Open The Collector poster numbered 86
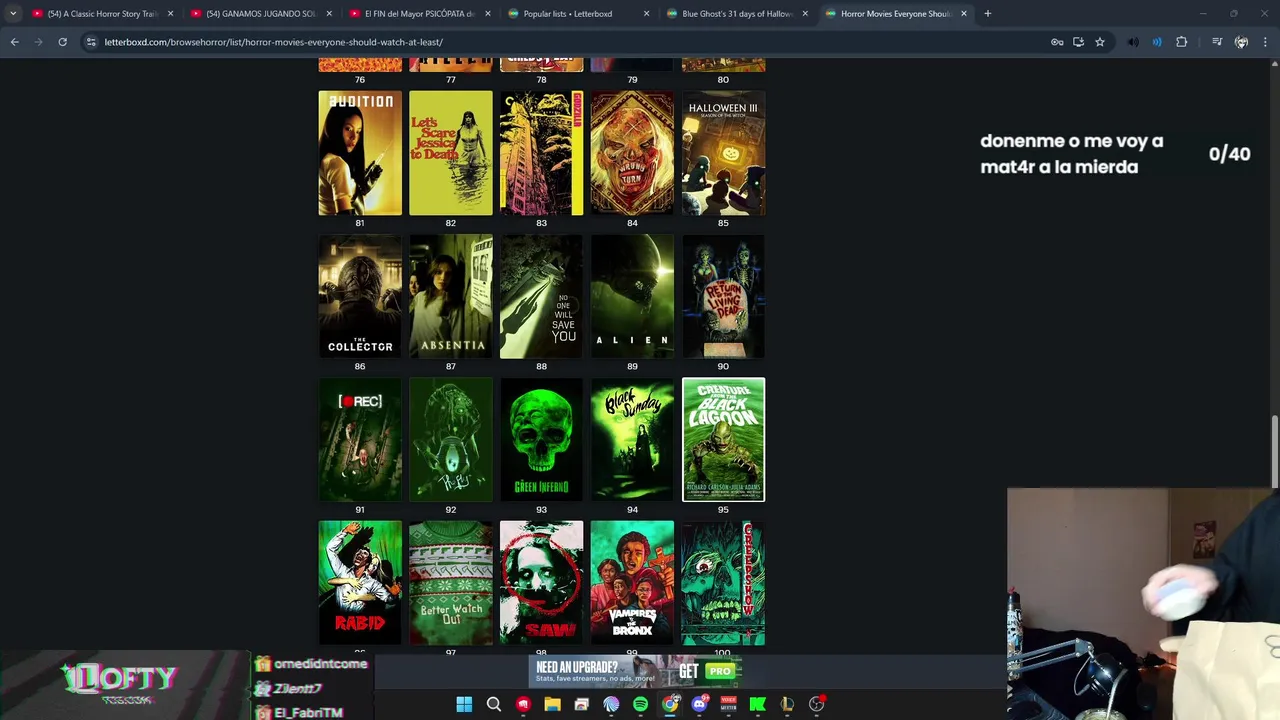Screen dimensions: 1280x720 click(360, 296)
